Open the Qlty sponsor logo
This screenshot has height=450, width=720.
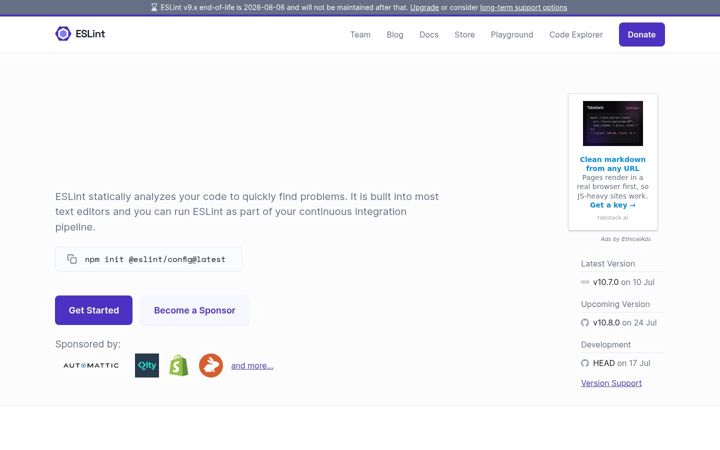tap(147, 366)
